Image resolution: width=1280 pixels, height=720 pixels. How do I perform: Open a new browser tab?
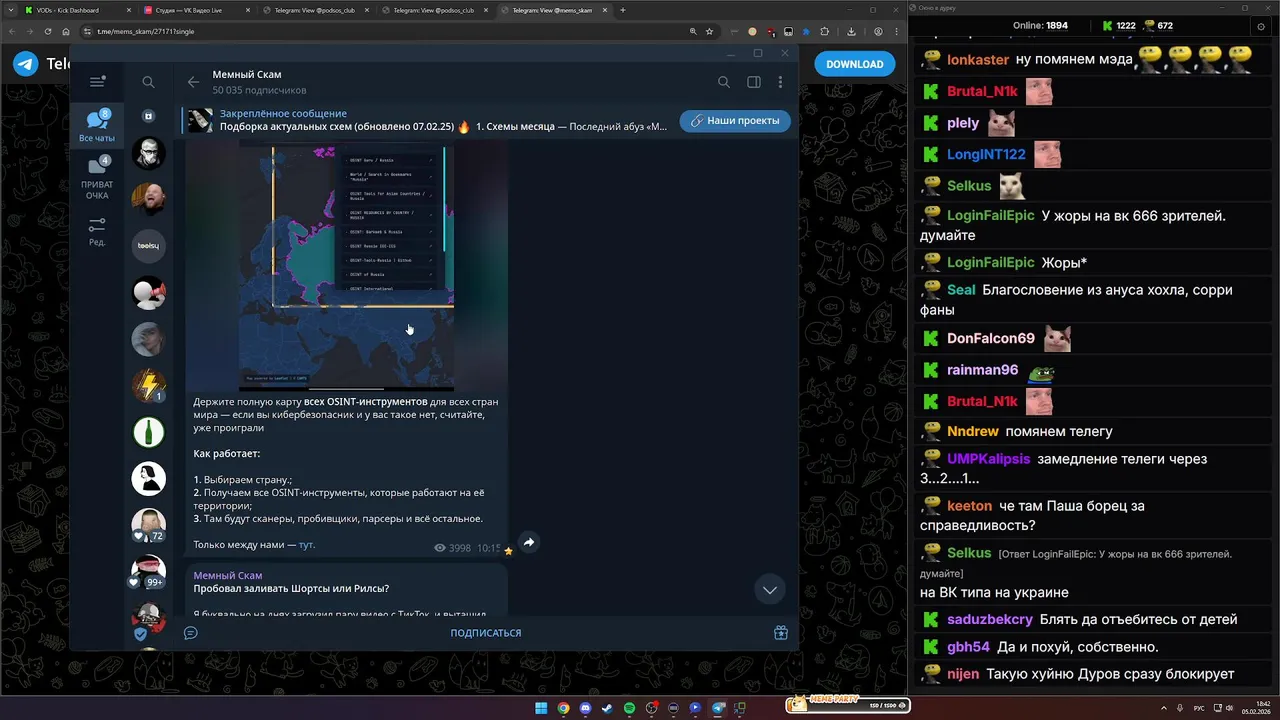[x=623, y=10]
